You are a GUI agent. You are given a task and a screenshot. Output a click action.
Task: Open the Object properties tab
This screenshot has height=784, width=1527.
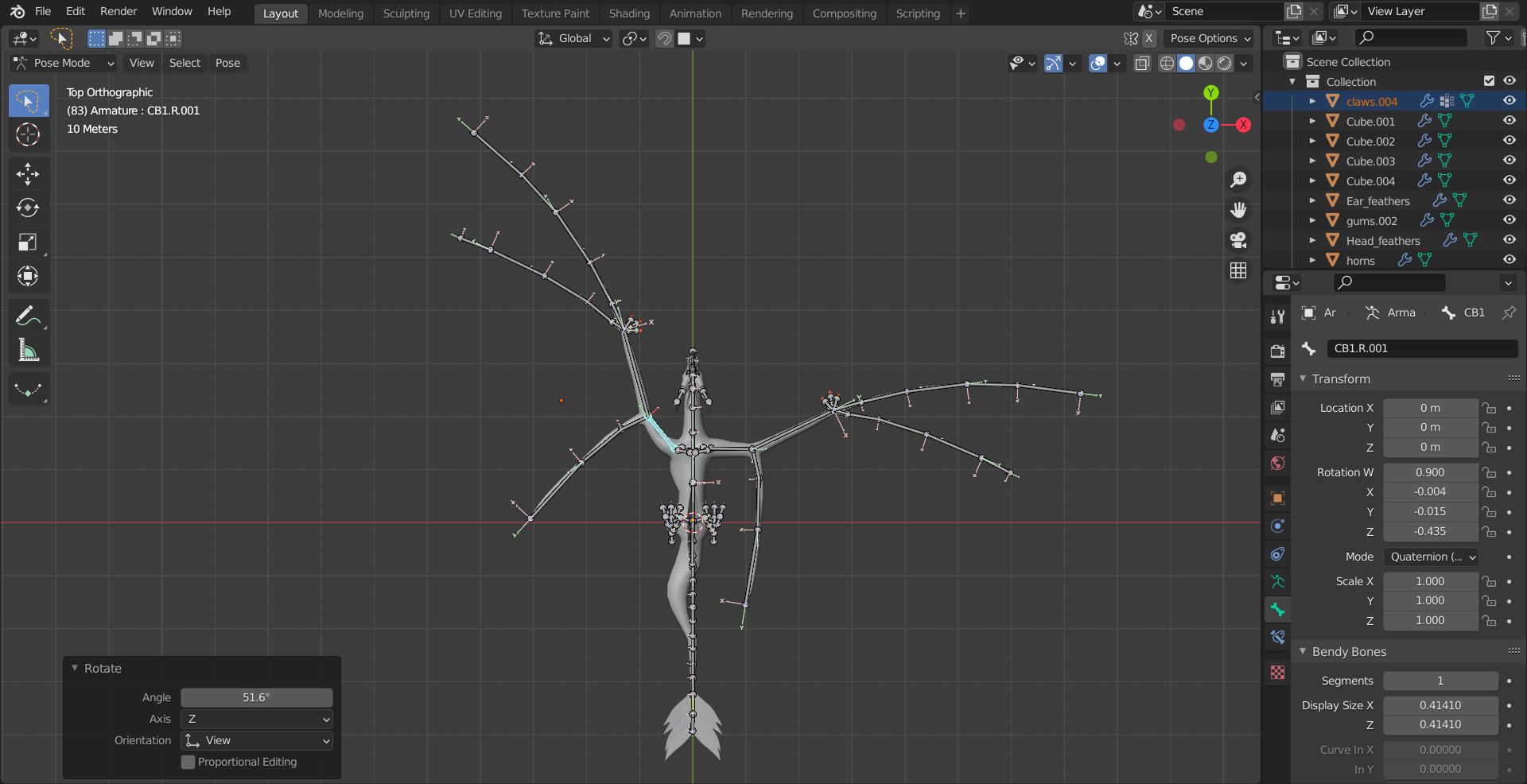[x=1277, y=498]
